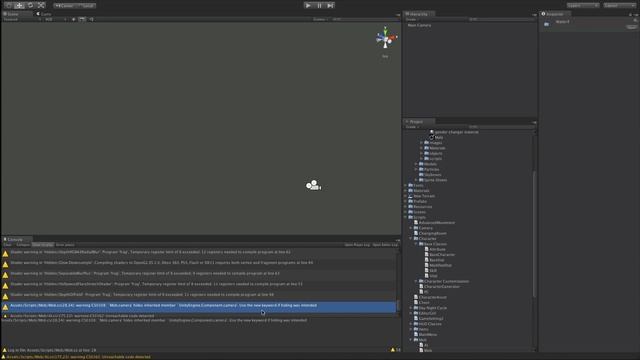The image size is (640, 360).
Task: Expand the Materials folder in Project
Action: pyautogui.click(x=406, y=191)
